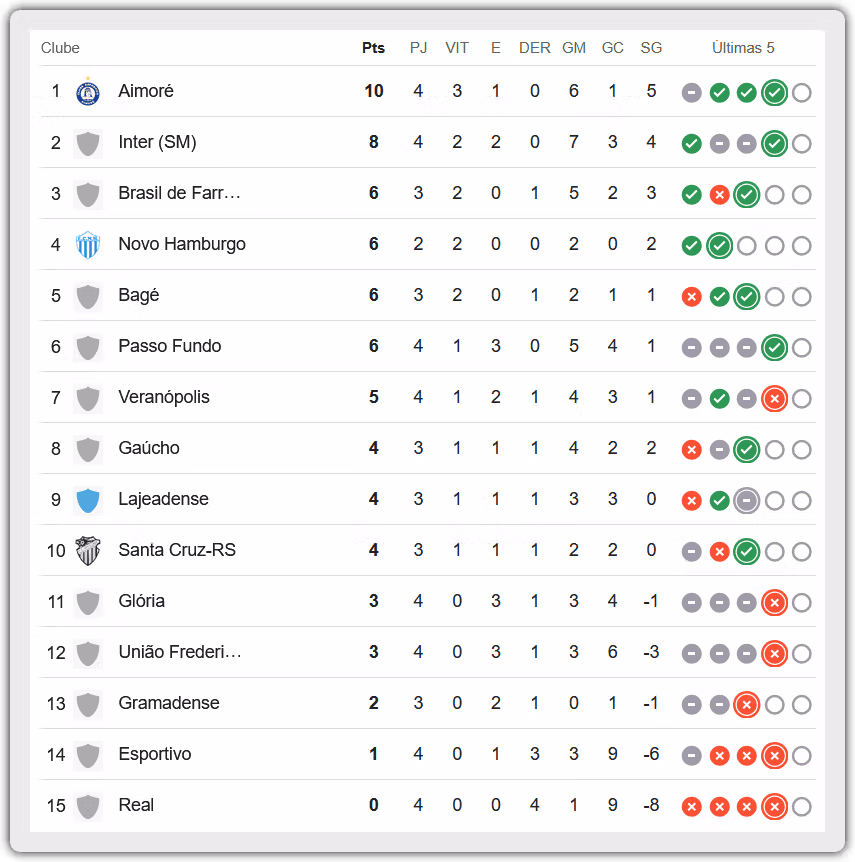Click the Santa Cruz-RS club crest
Screen dimensions: 855x862
tap(88, 551)
